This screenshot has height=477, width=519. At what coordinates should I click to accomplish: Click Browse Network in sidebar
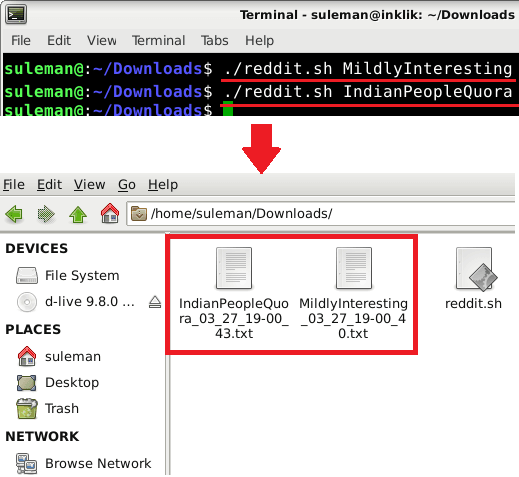coord(84,463)
